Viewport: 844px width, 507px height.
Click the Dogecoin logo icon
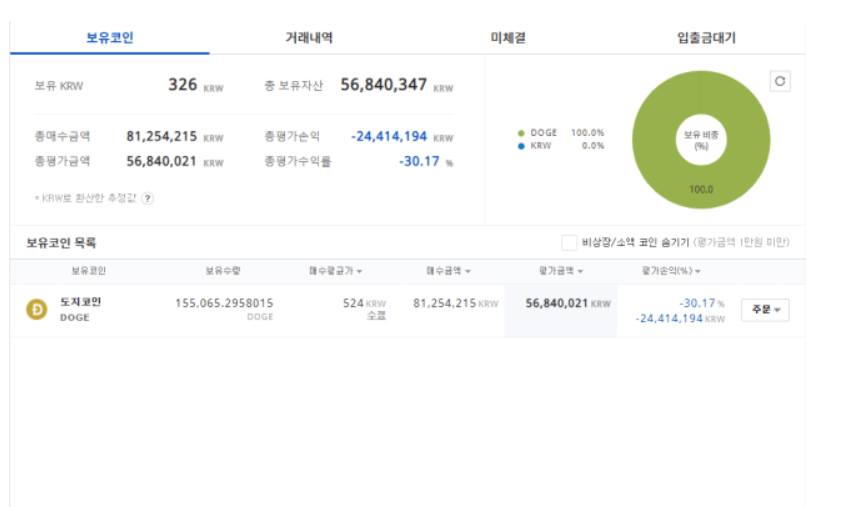click(36, 310)
